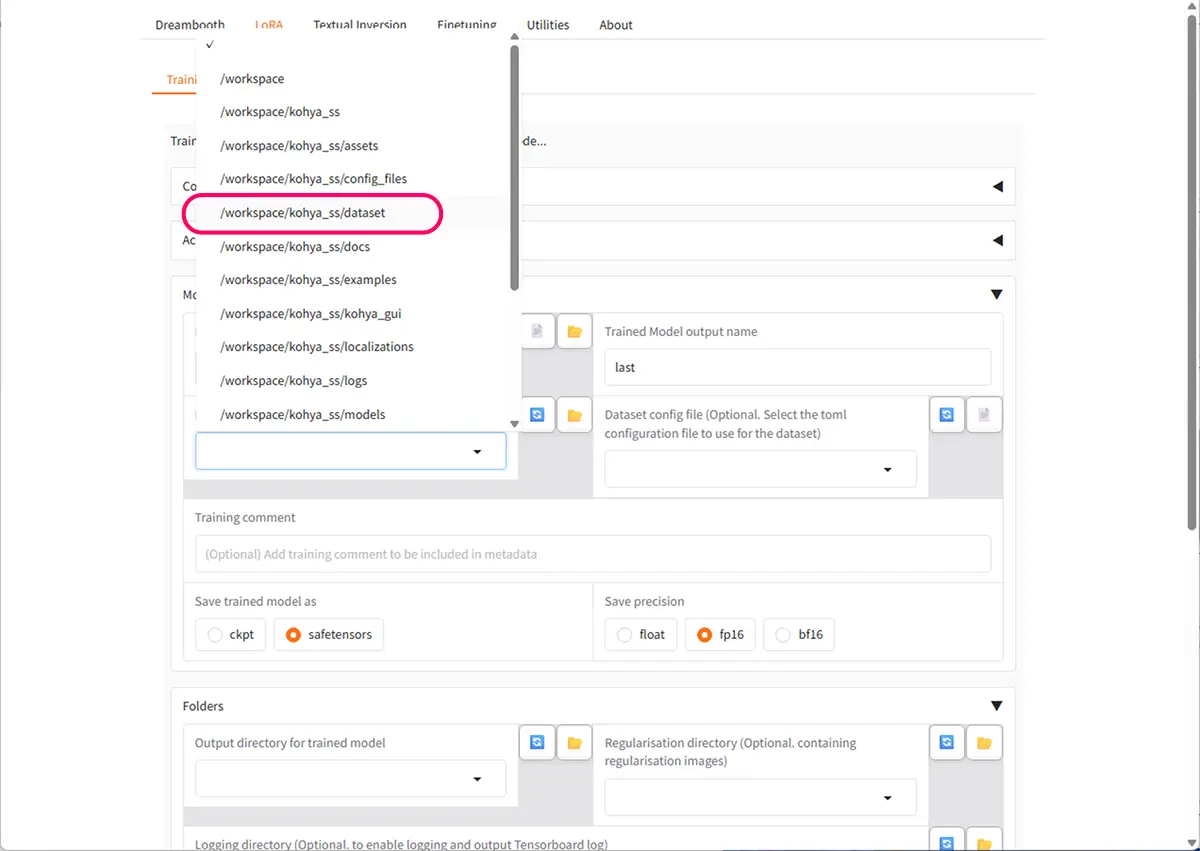Image resolution: width=1200 pixels, height=851 pixels.
Task: Refresh the Output directory for trained model list
Action: (x=537, y=743)
